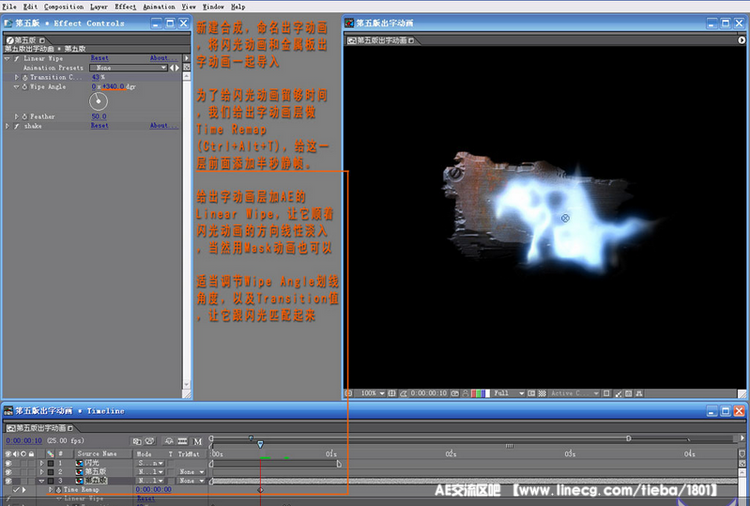The height and width of the screenshot is (506, 750).
Task: Open the Edit menu
Action: 30,7
